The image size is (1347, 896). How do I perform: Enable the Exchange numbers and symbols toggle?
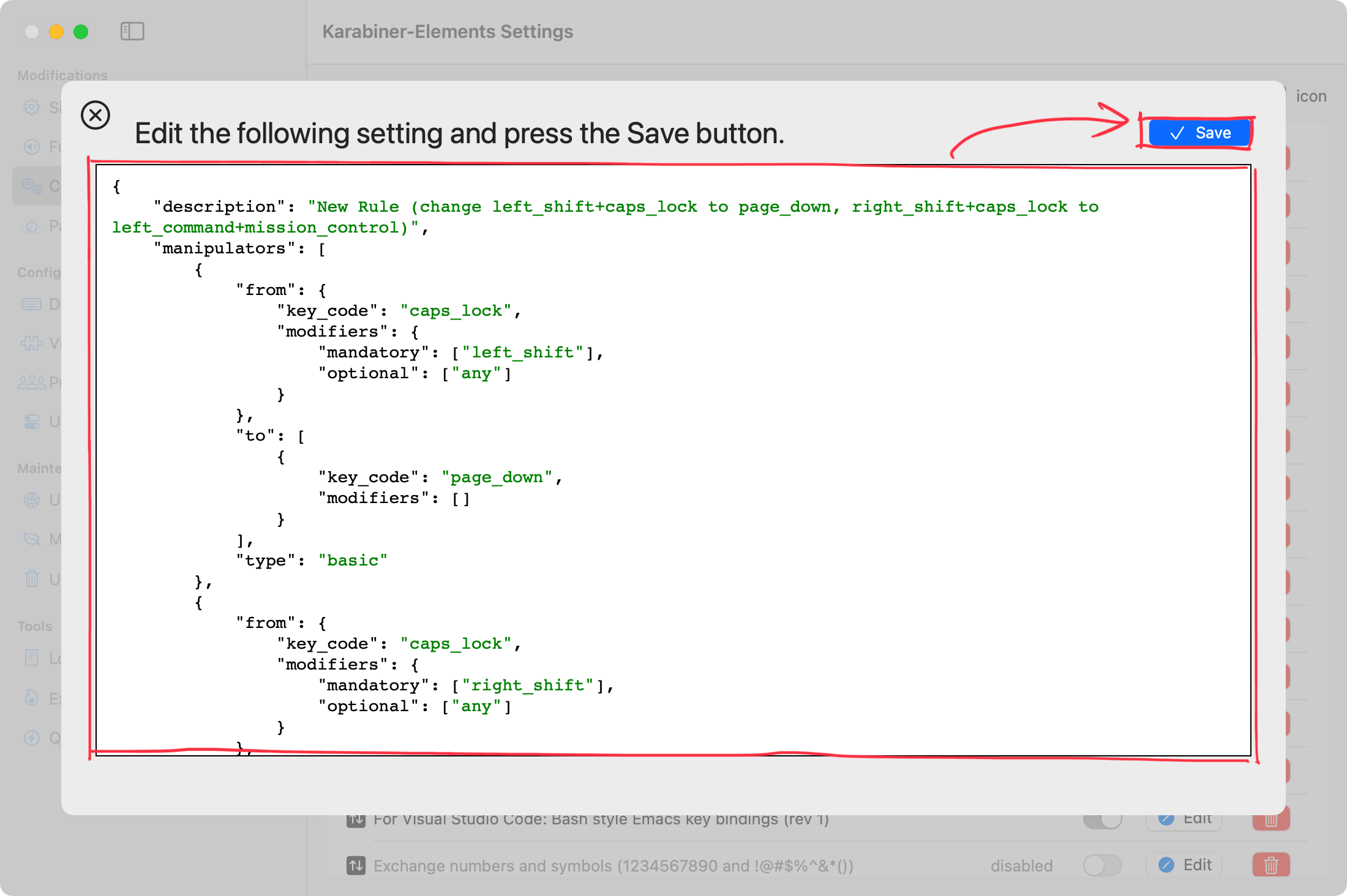coord(1103,865)
